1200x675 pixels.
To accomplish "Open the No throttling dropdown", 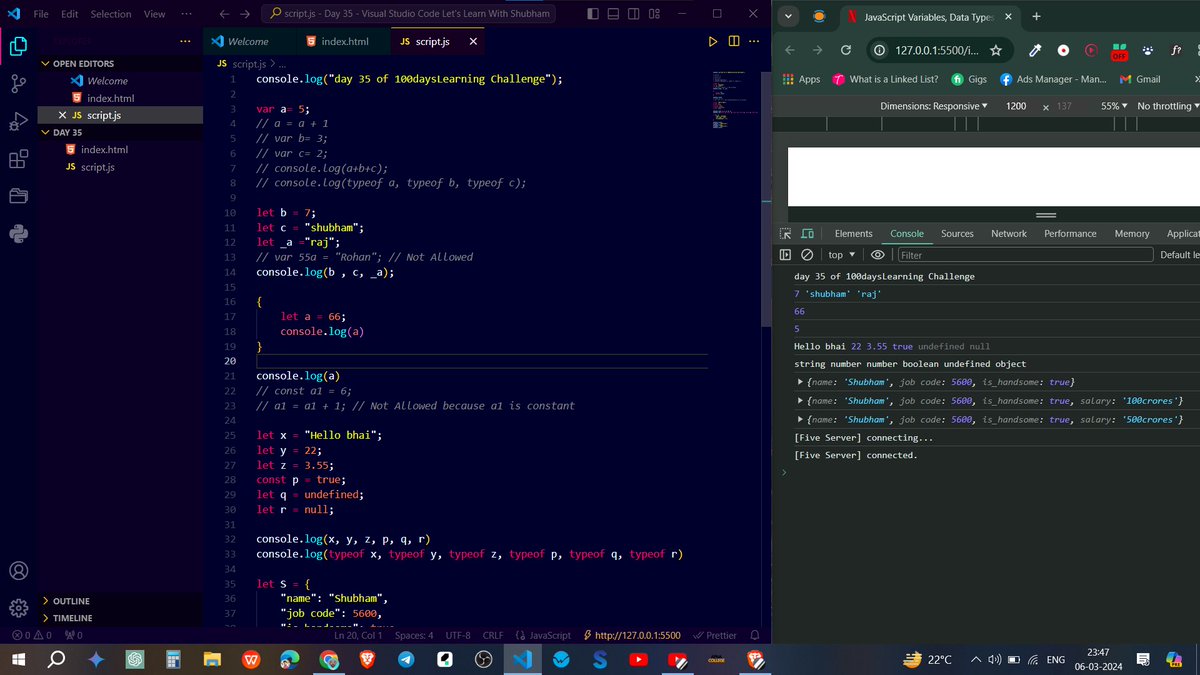I will point(1168,106).
